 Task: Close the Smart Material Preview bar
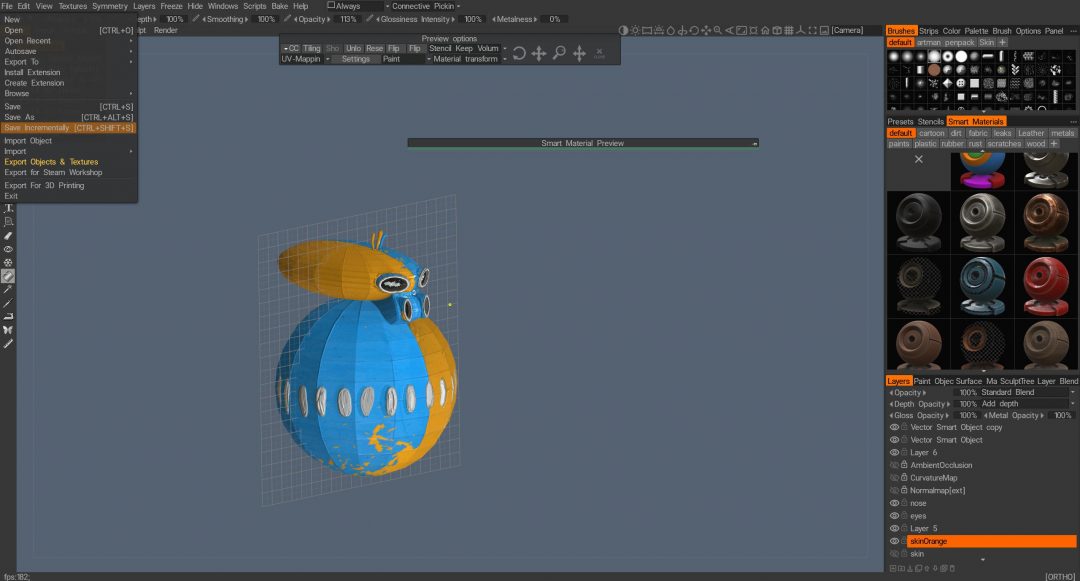click(x=755, y=143)
